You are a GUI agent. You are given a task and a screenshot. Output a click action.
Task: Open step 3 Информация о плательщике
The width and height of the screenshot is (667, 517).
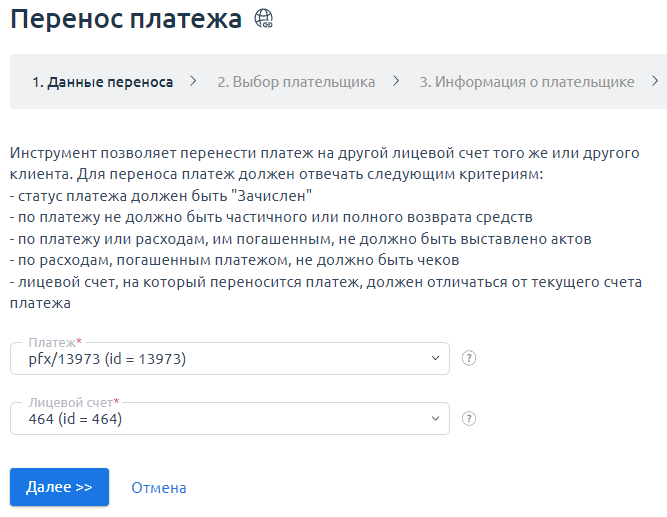tap(526, 82)
